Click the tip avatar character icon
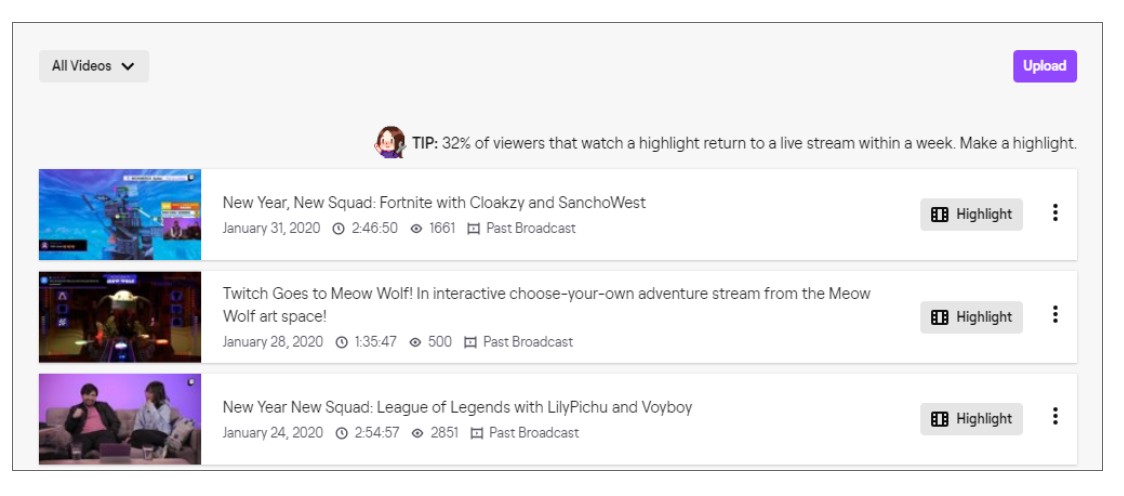1124x496 pixels. coord(390,142)
